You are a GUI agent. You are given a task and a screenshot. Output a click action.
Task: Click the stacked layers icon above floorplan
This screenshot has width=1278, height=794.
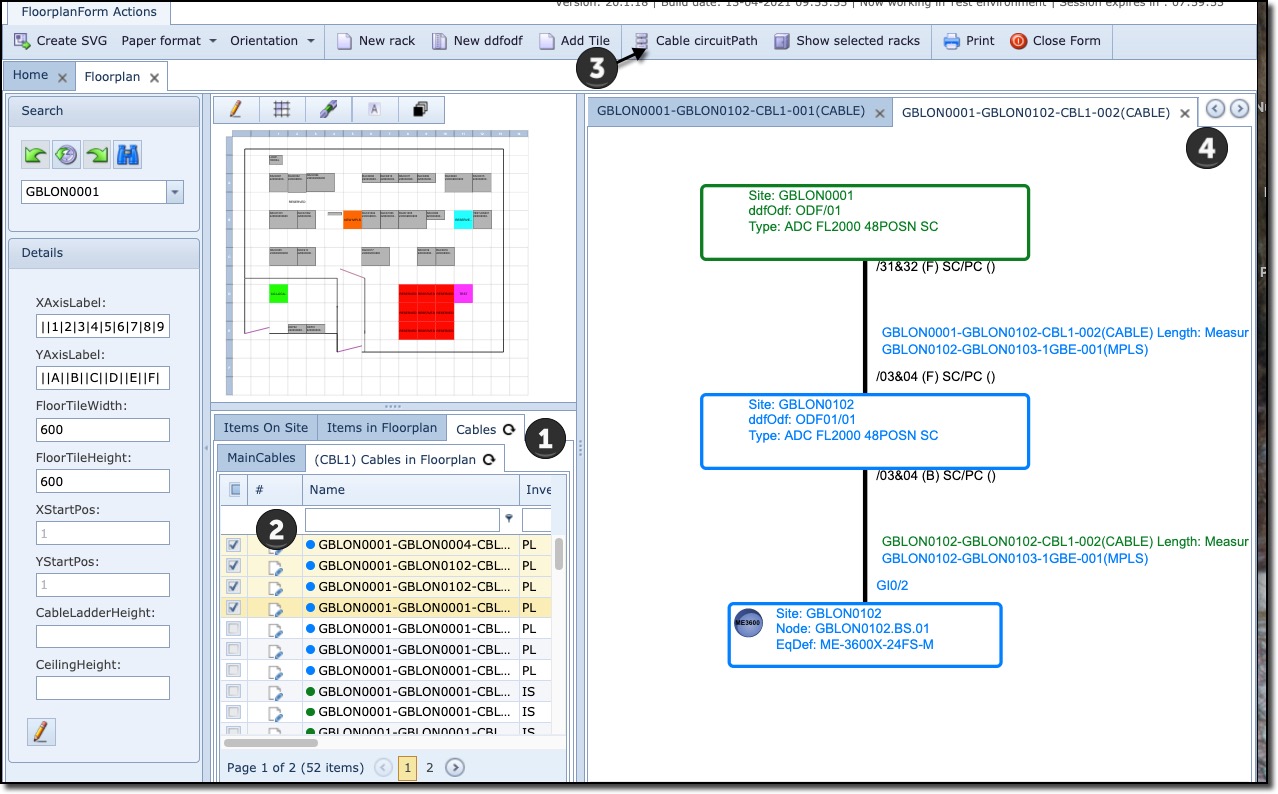[x=420, y=110]
